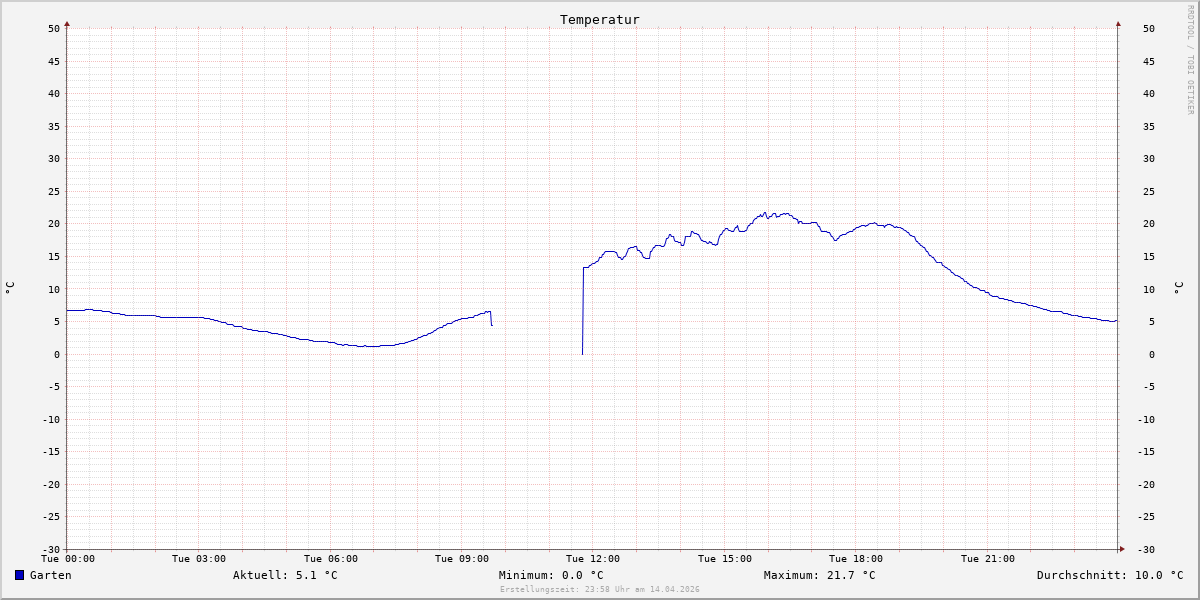The width and height of the screenshot is (1200, 600).
Task: Click the temperature curve minimum near Tue 07:00
Action: coord(367,346)
